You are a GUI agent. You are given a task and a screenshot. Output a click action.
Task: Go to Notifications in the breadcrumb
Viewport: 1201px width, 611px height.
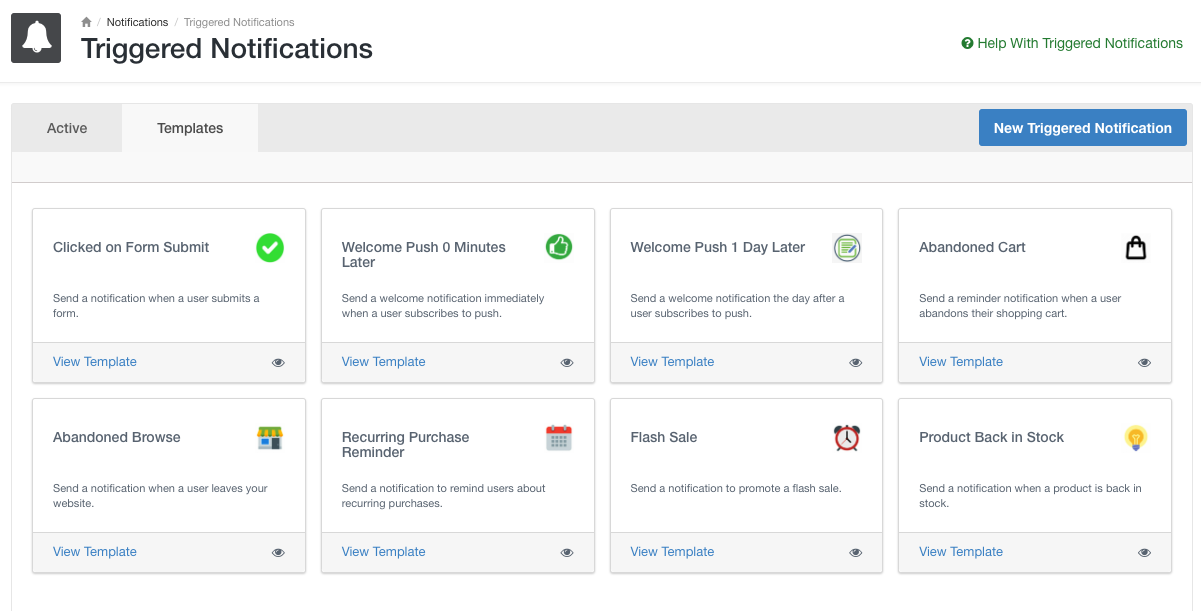pos(137,22)
